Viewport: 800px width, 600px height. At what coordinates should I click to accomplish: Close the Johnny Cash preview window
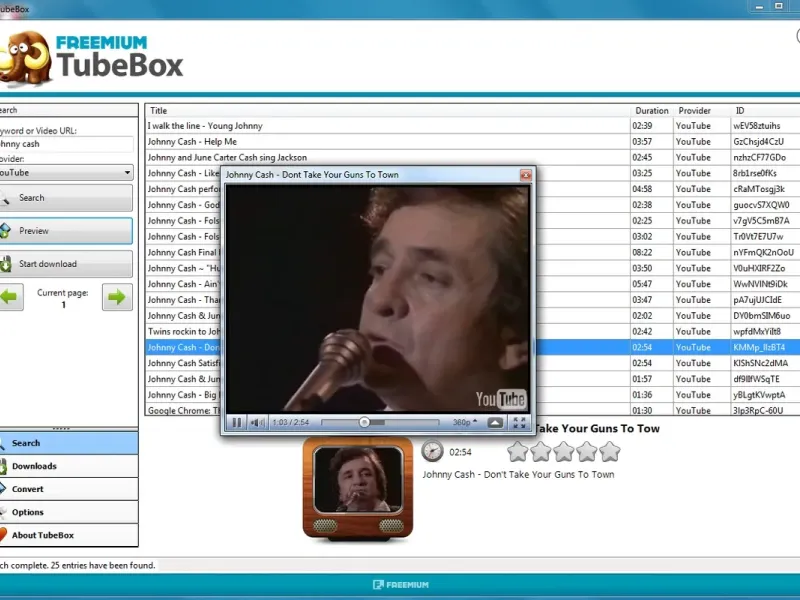pyautogui.click(x=526, y=175)
